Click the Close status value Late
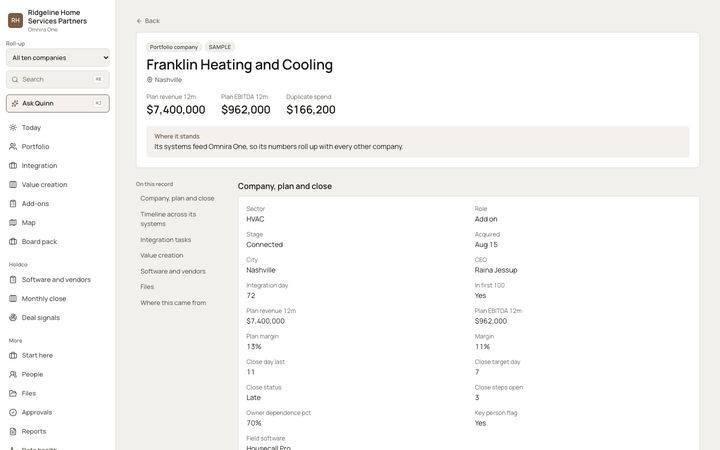The image size is (720, 450). [x=253, y=398]
